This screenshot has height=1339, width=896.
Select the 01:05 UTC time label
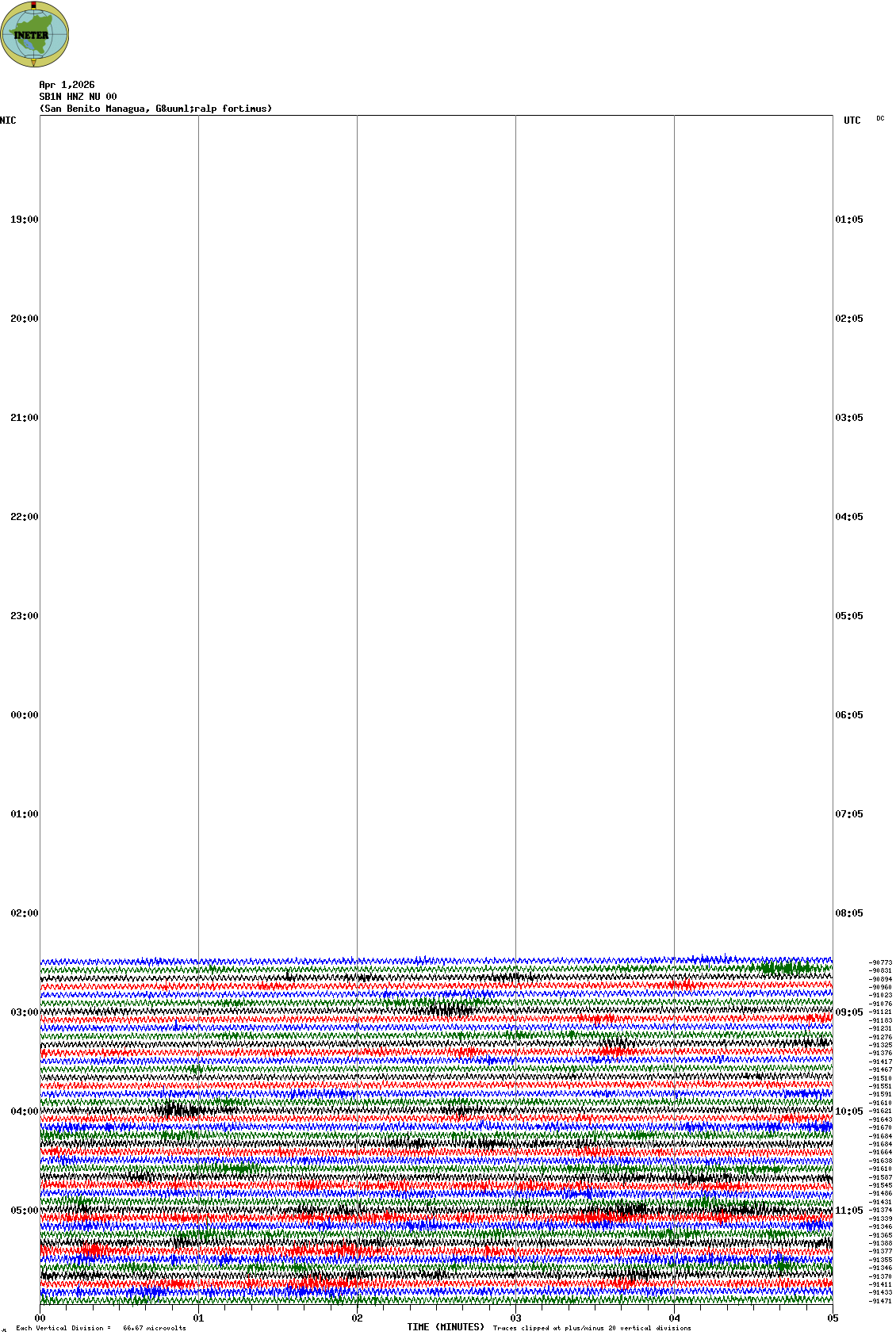coord(849,220)
